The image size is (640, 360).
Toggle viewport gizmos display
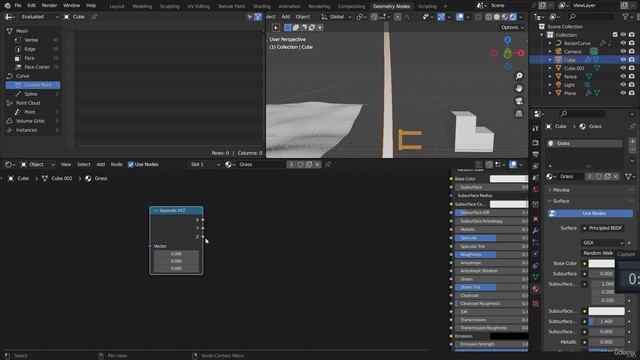[x=441, y=17]
